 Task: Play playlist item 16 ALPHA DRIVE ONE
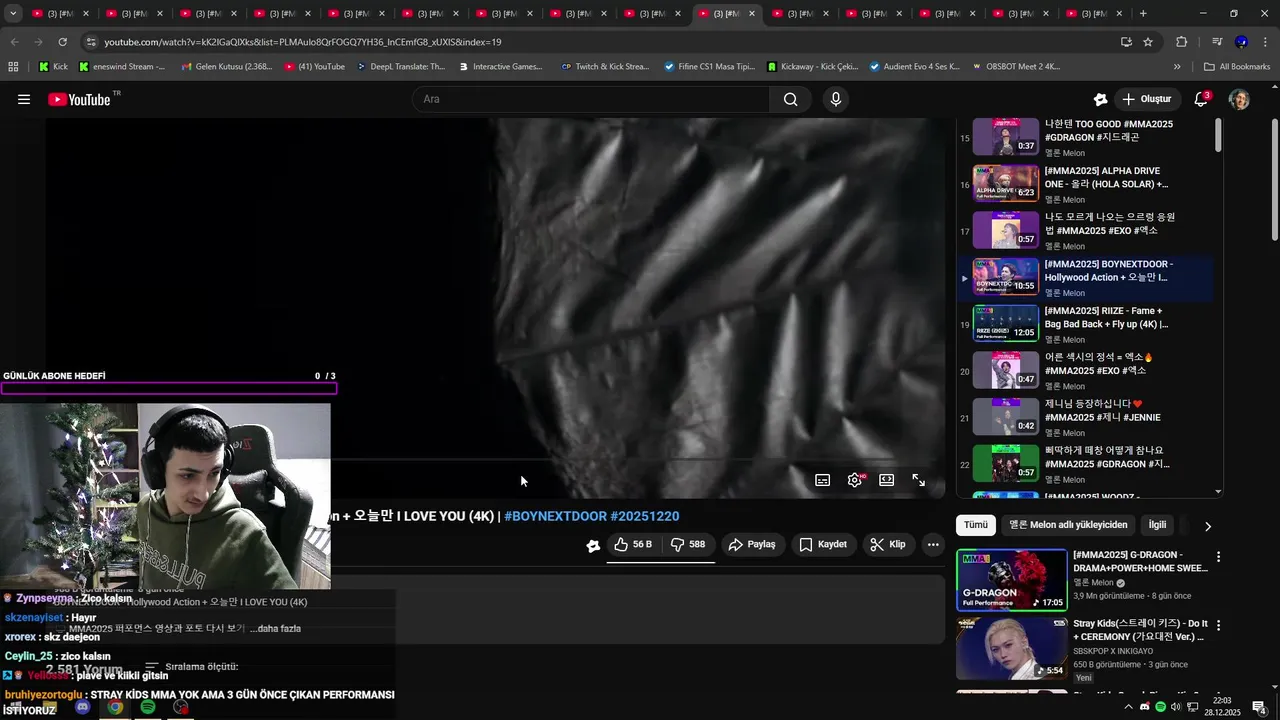coord(1085,184)
